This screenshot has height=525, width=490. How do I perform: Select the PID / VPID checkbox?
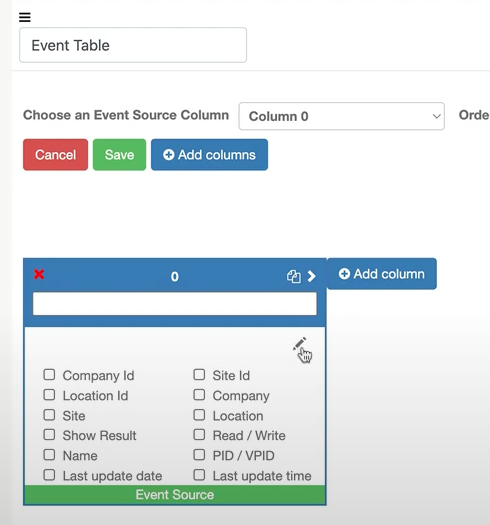coord(199,455)
